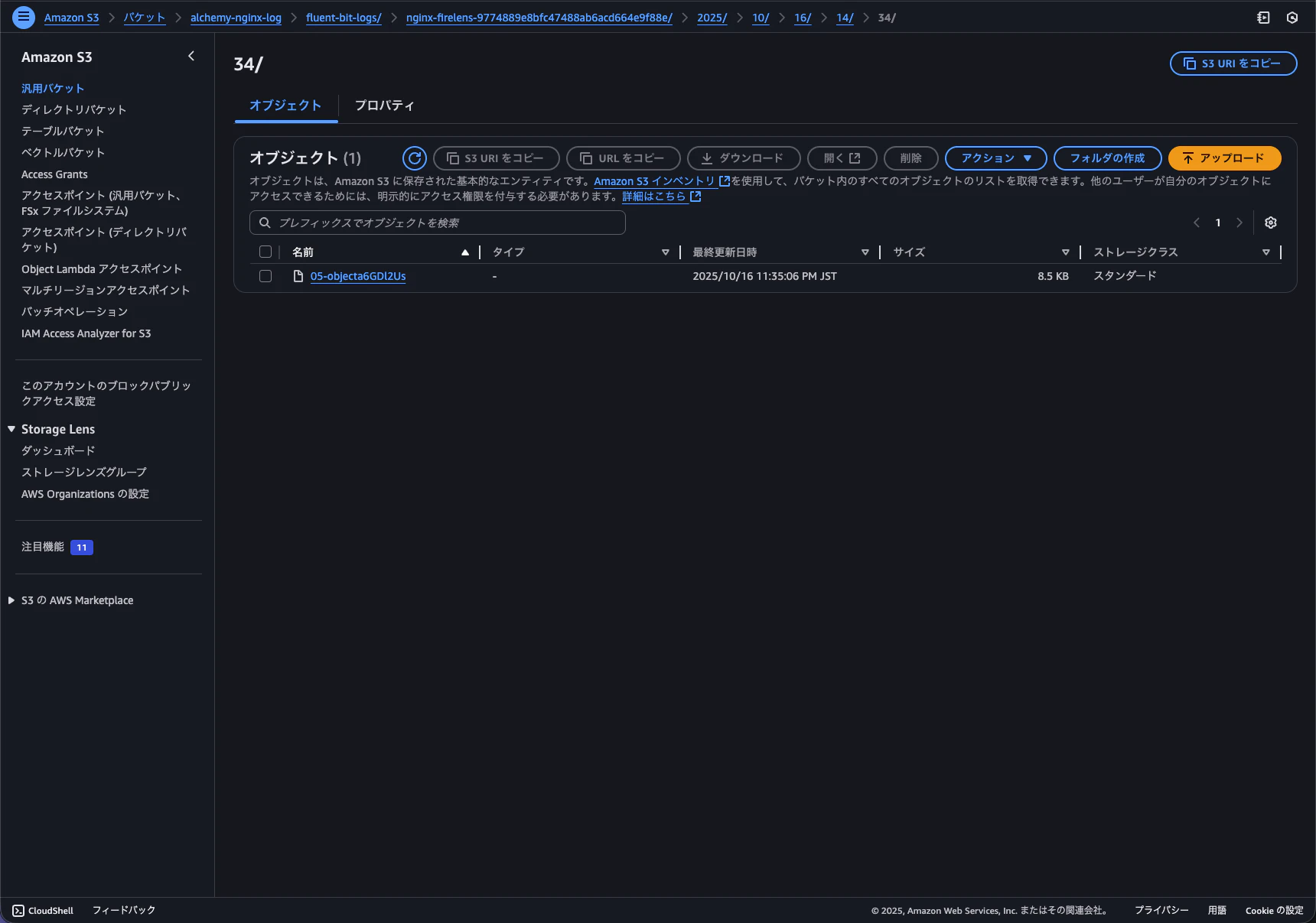This screenshot has height=923, width=1316.
Task: Go to fluent-bit-logs/ breadcrumb
Action: click(x=344, y=18)
